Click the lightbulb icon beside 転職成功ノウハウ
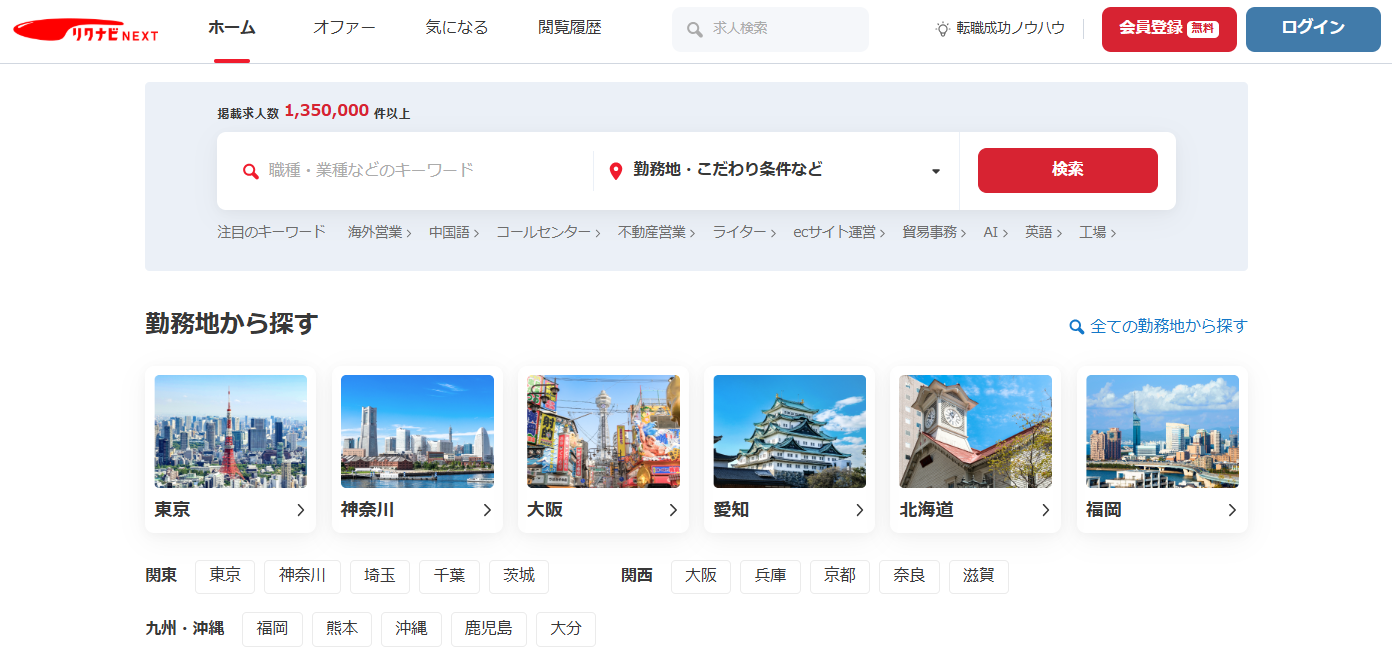The height and width of the screenshot is (663, 1392). (x=942, y=29)
